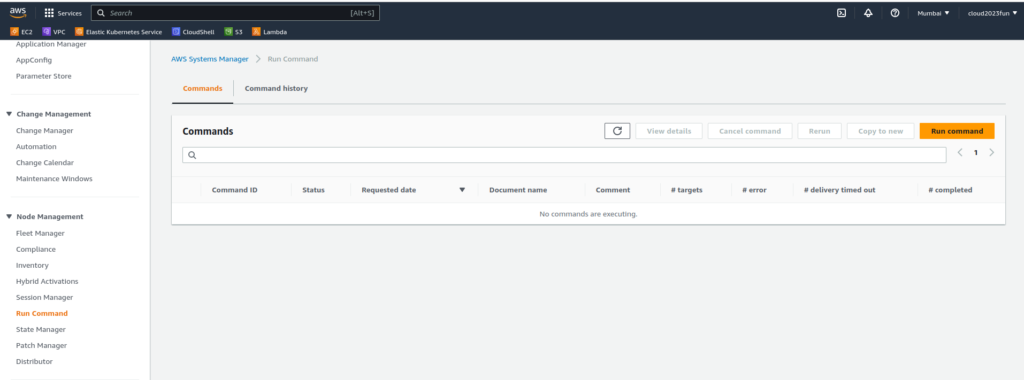Click the # completed column header
This screenshot has width=1024, height=380.
950,190
